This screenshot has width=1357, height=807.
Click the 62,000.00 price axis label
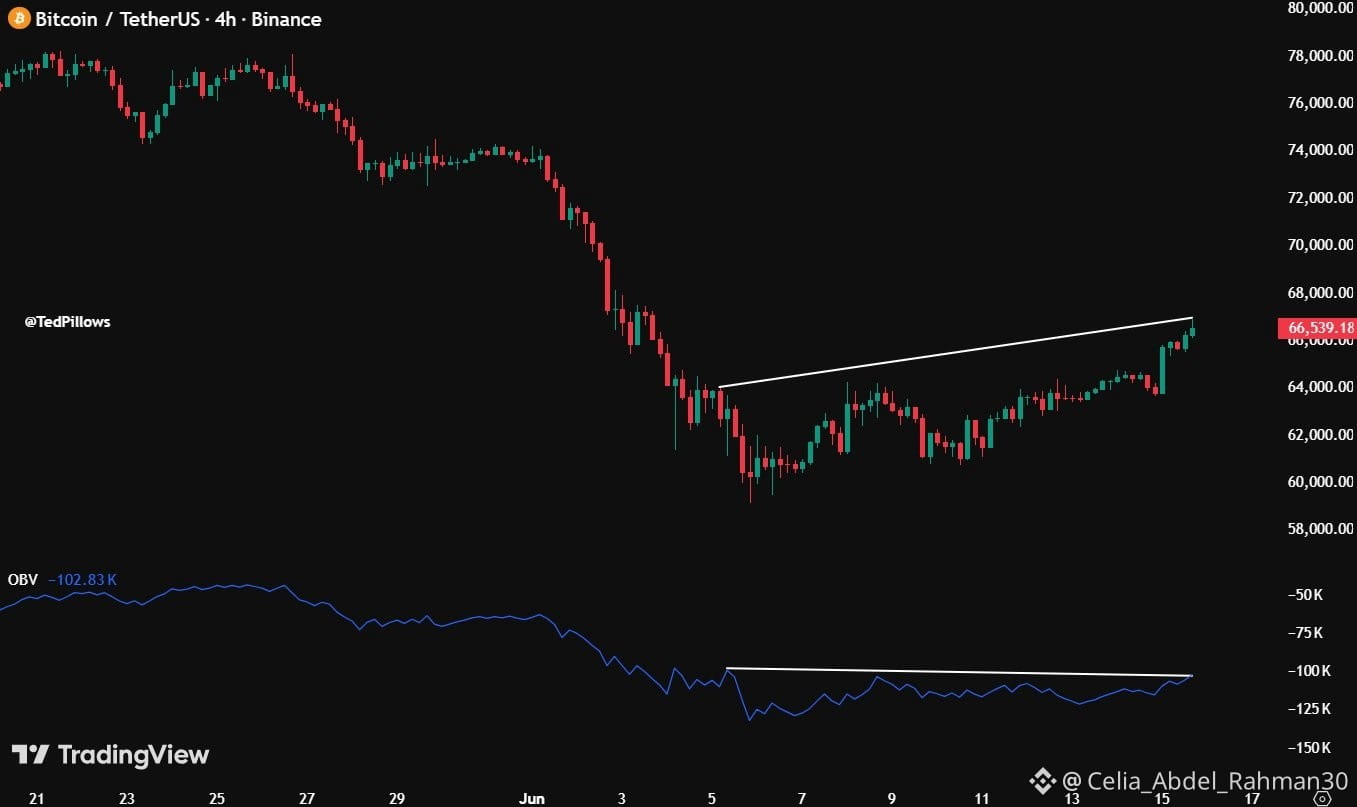(x=1320, y=434)
